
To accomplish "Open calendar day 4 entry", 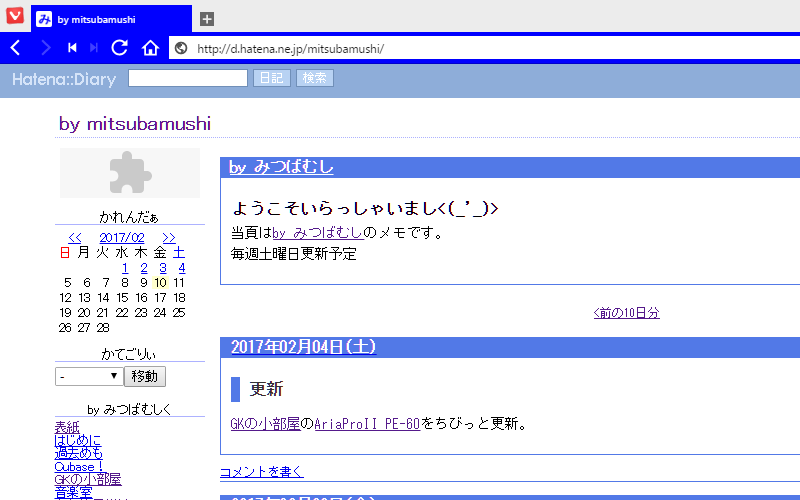I will coord(182,268).
